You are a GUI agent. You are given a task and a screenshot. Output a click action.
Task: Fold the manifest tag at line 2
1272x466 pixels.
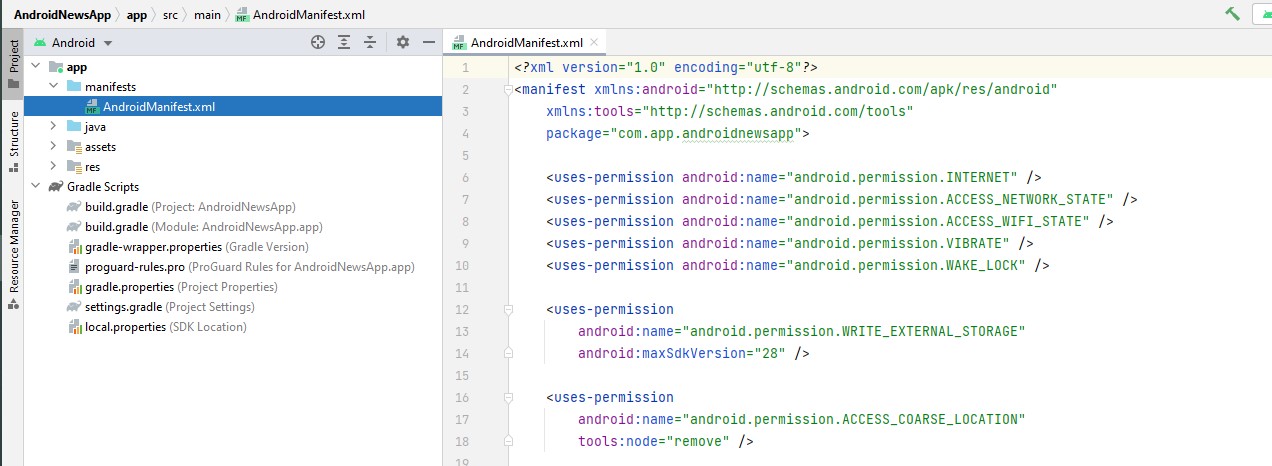[x=508, y=89]
